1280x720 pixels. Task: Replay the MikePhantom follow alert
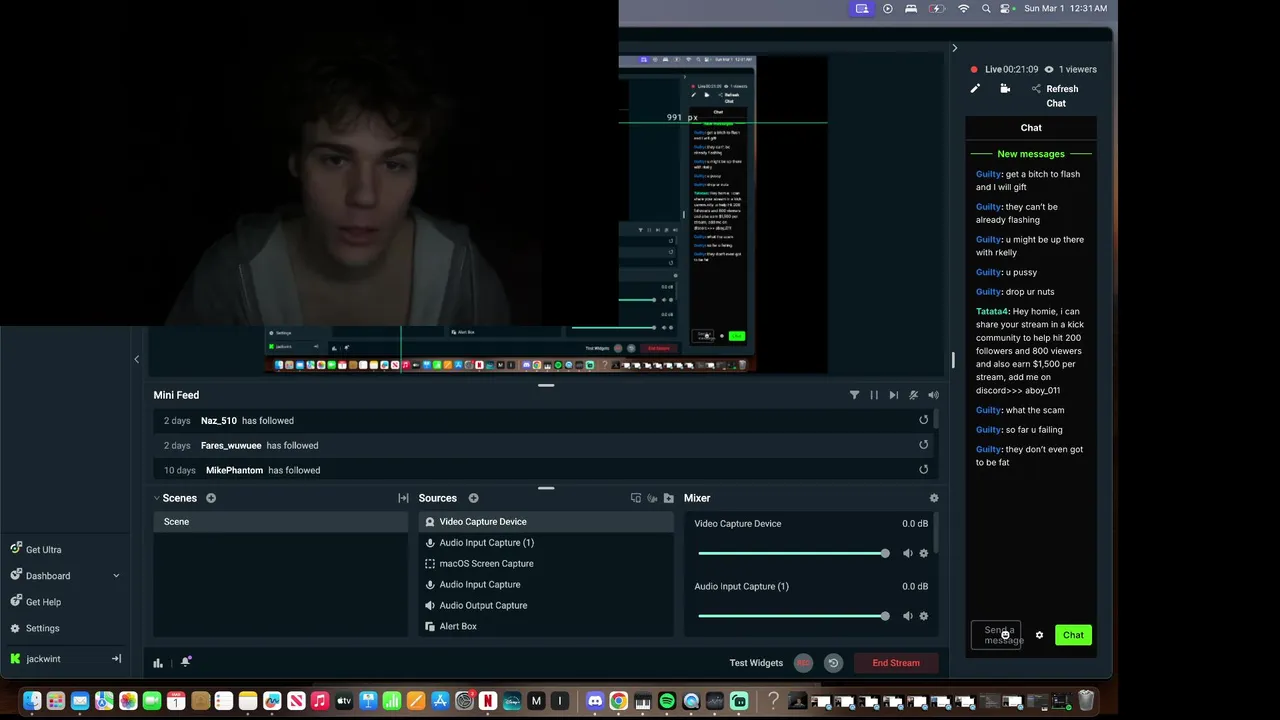pyautogui.click(x=923, y=469)
